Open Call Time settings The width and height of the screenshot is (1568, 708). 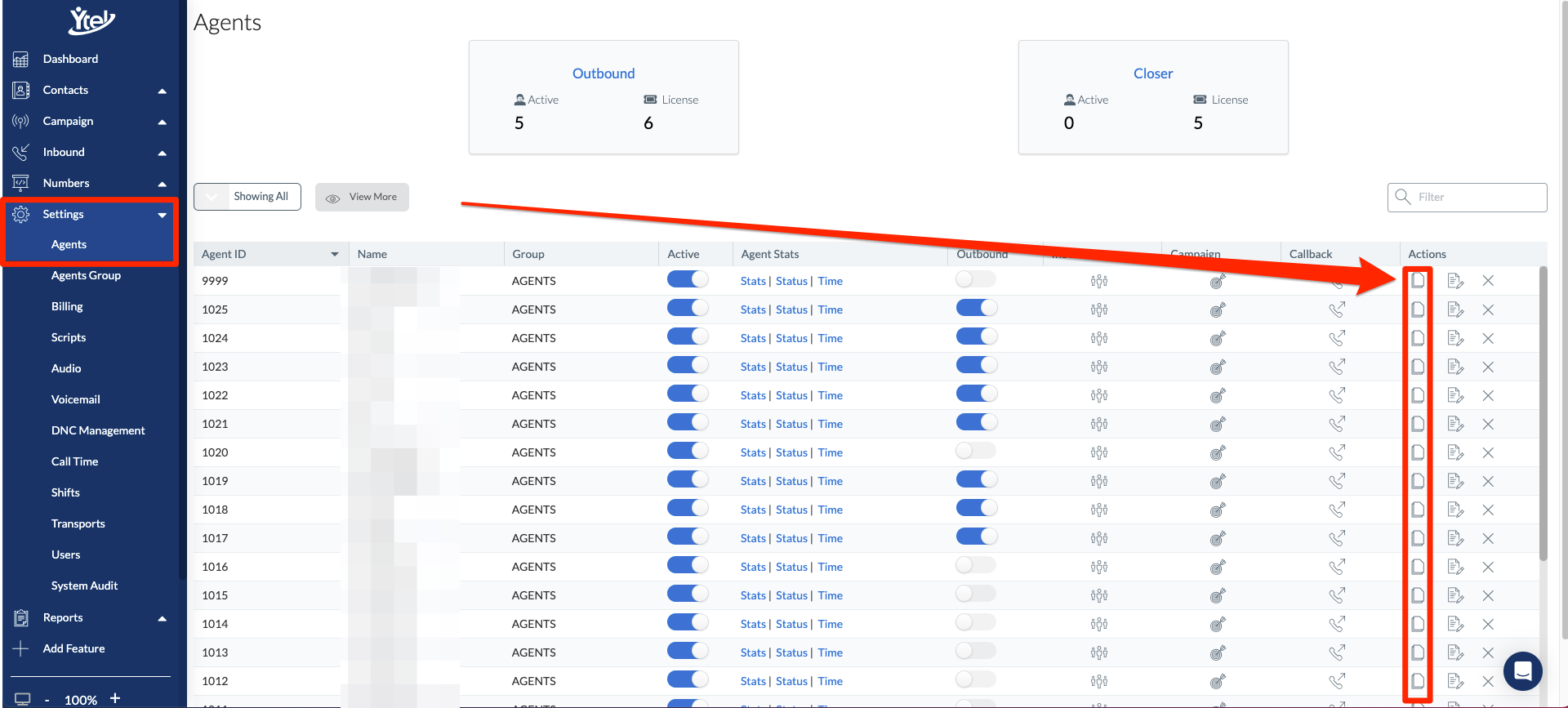(x=74, y=462)
